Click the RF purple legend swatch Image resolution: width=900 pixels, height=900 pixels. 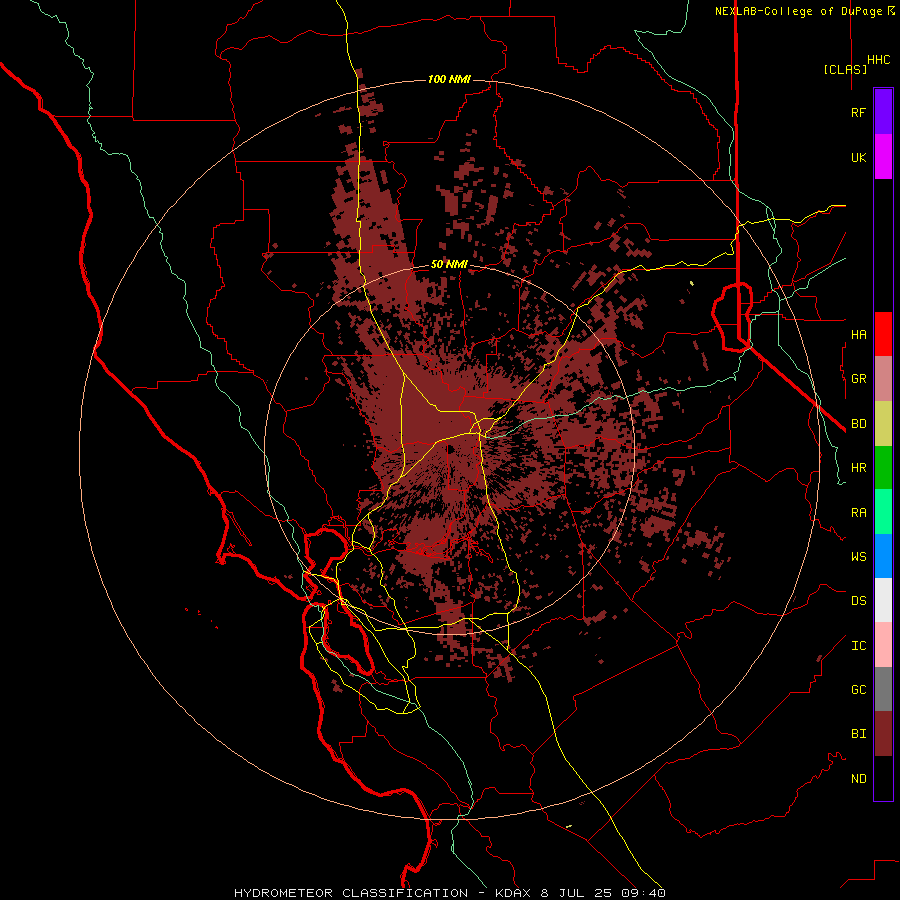click(883, 112)
